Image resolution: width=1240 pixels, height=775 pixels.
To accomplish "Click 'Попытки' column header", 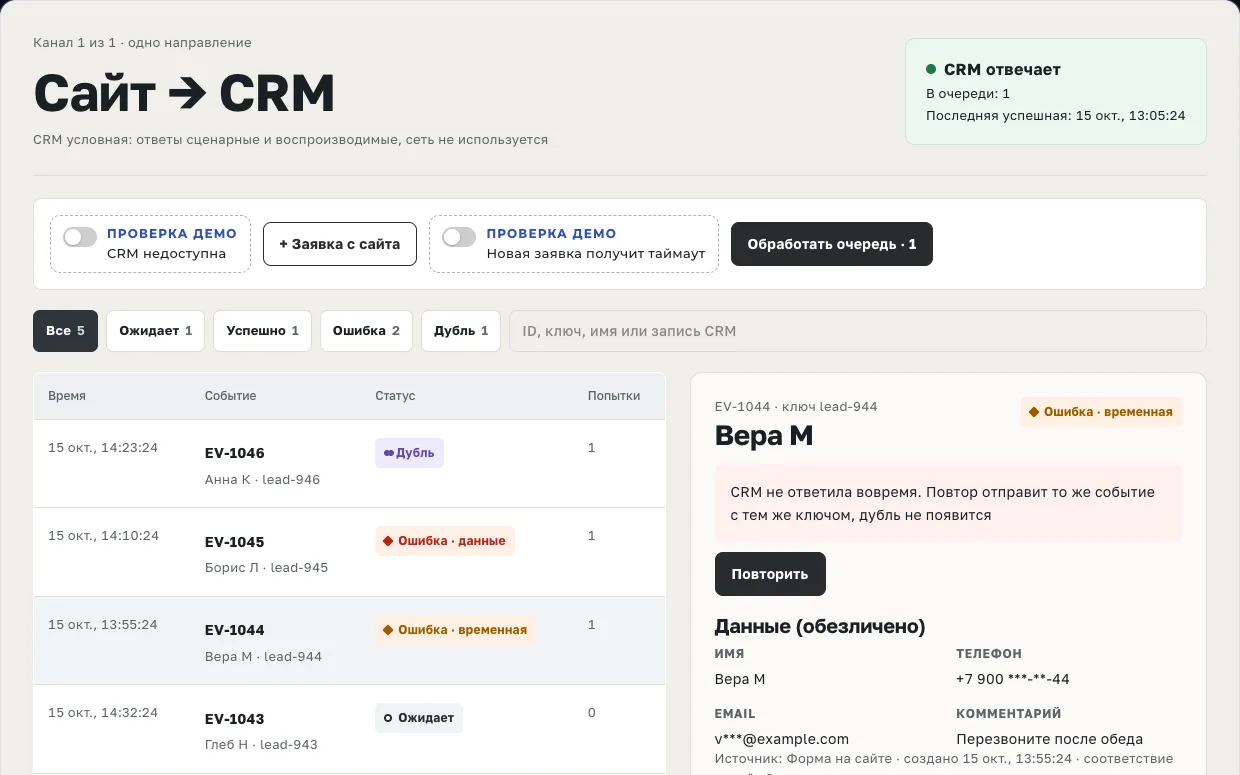I will (614, 396).
